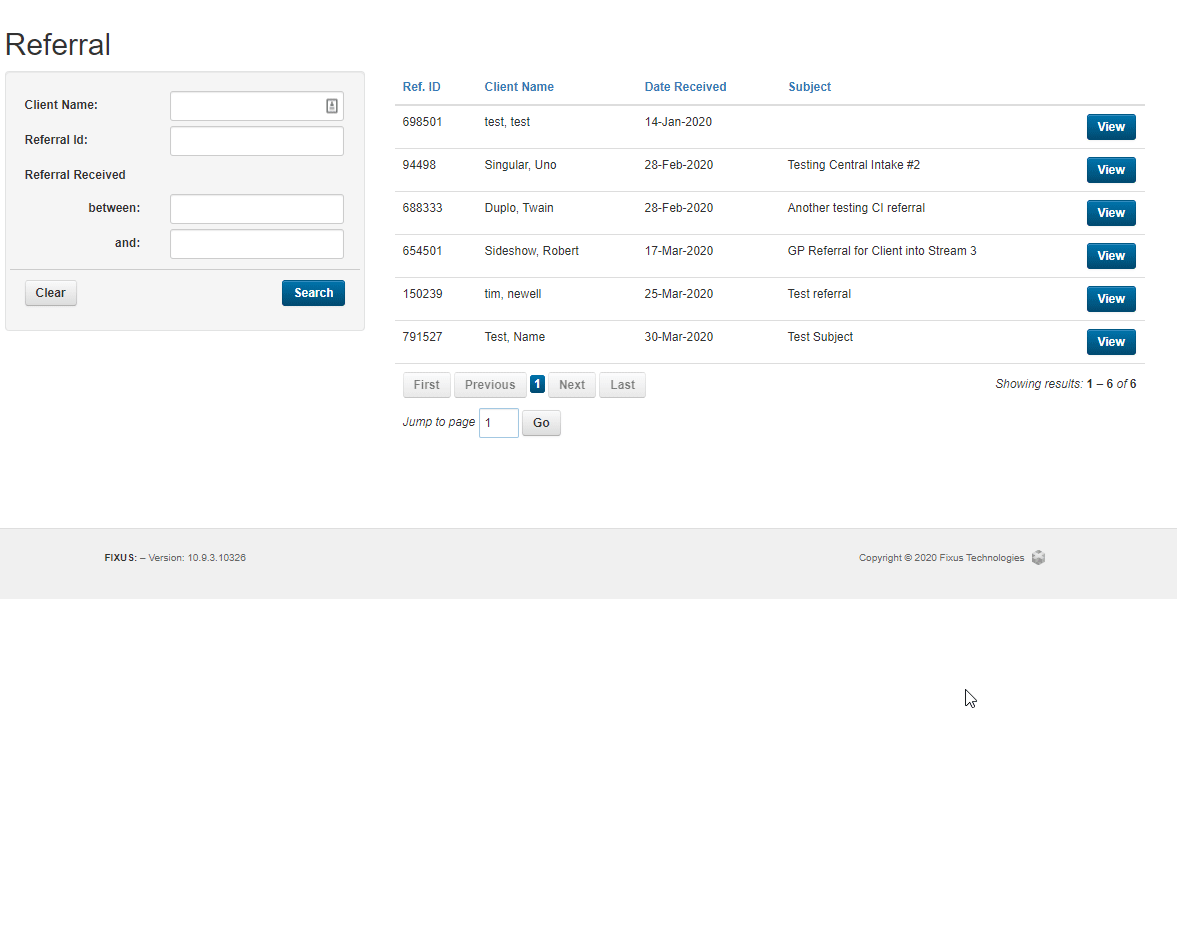
Task: Click the Search button
Action: point(313,293)
